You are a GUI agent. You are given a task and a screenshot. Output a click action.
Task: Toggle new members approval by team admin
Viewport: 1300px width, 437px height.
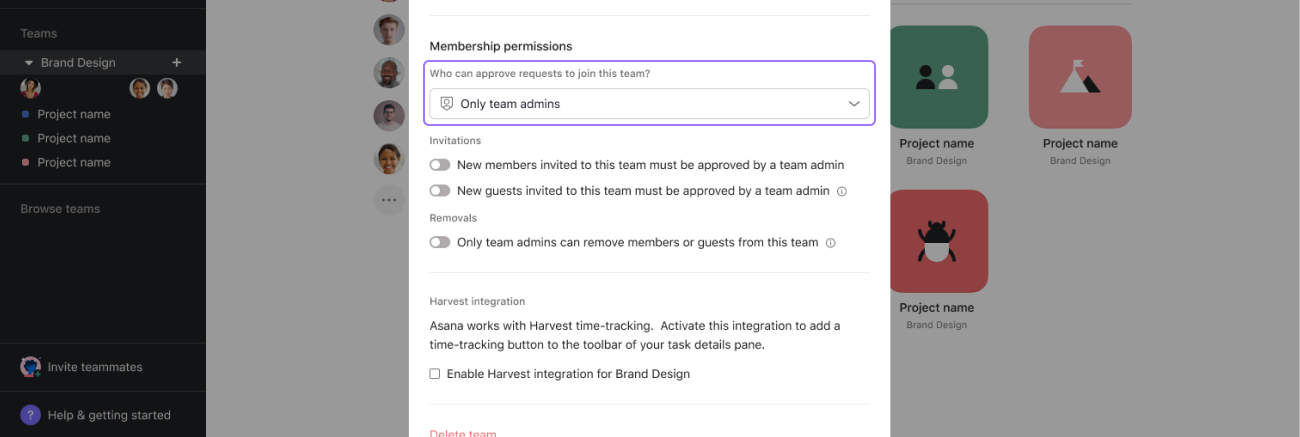point(440,165)
